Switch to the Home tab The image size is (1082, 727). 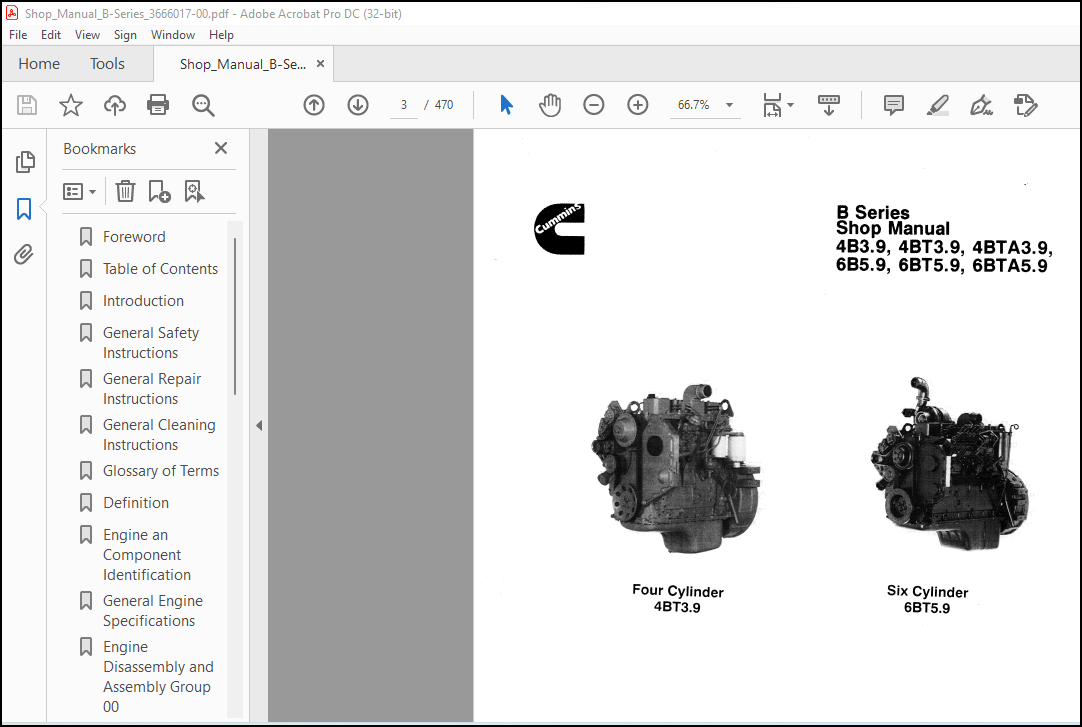[x=39, y=64]
